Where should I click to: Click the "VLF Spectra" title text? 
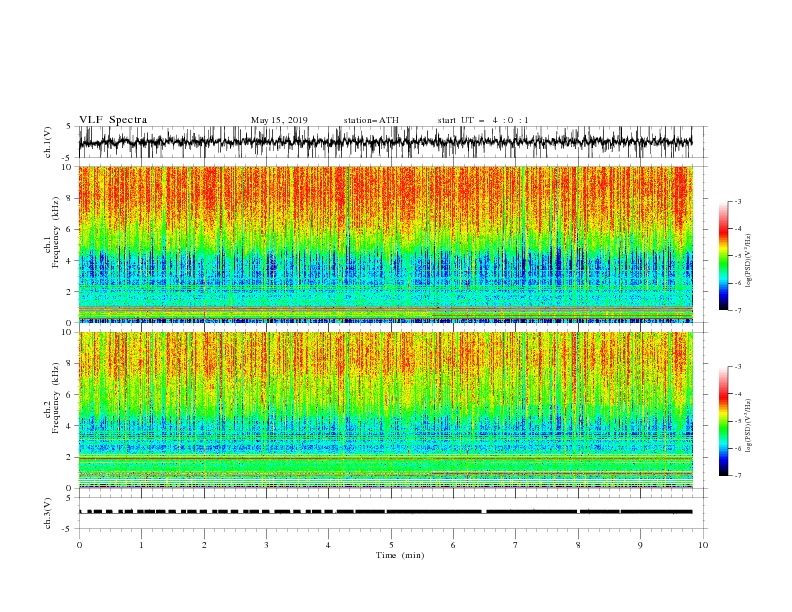click(x=113, y=120)
